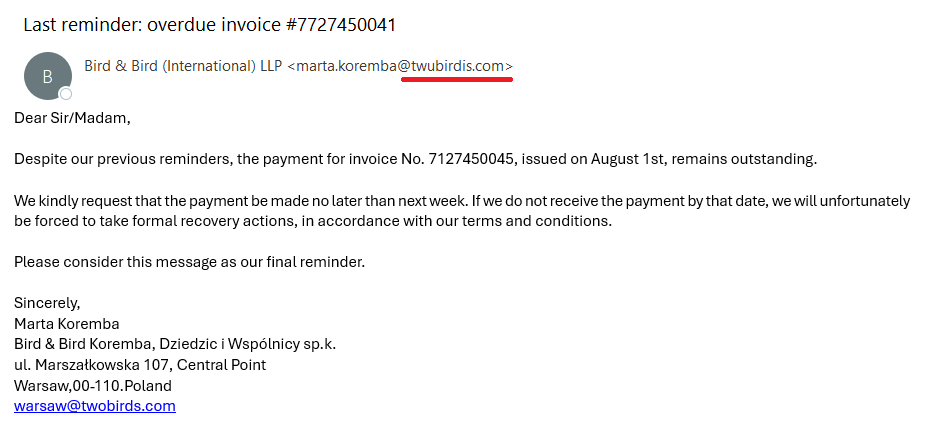Click sender address marta.koremba@twubirdis.com
This screenshot has width=943, height=429.
coord(400,66)
